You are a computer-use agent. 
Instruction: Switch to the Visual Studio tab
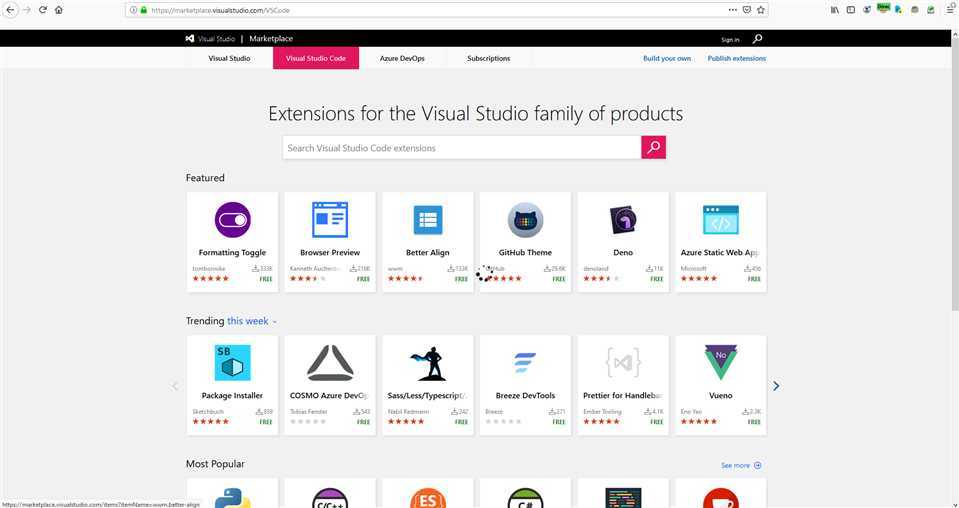coord(229,59)
